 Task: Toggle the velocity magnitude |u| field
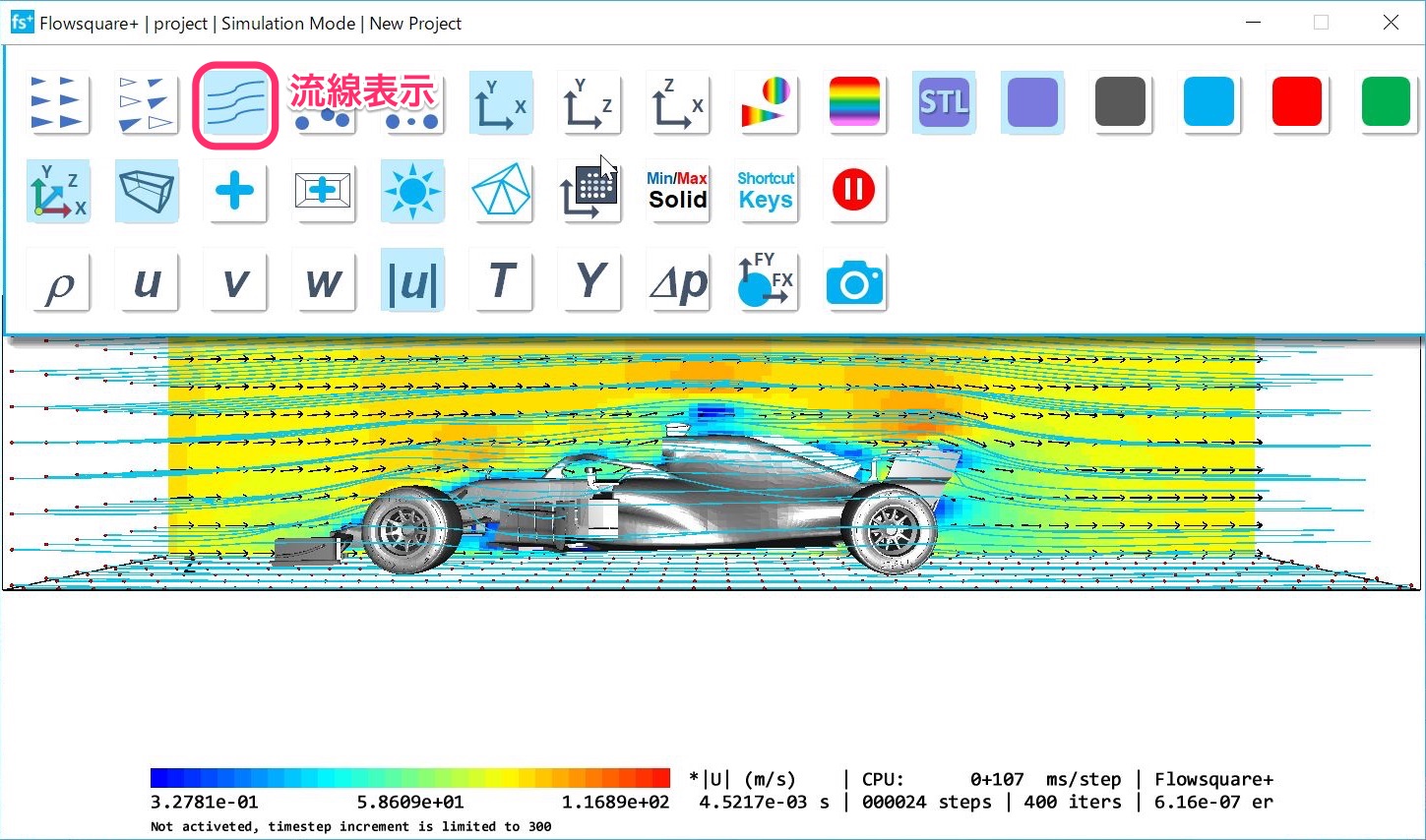click(412, 281)
